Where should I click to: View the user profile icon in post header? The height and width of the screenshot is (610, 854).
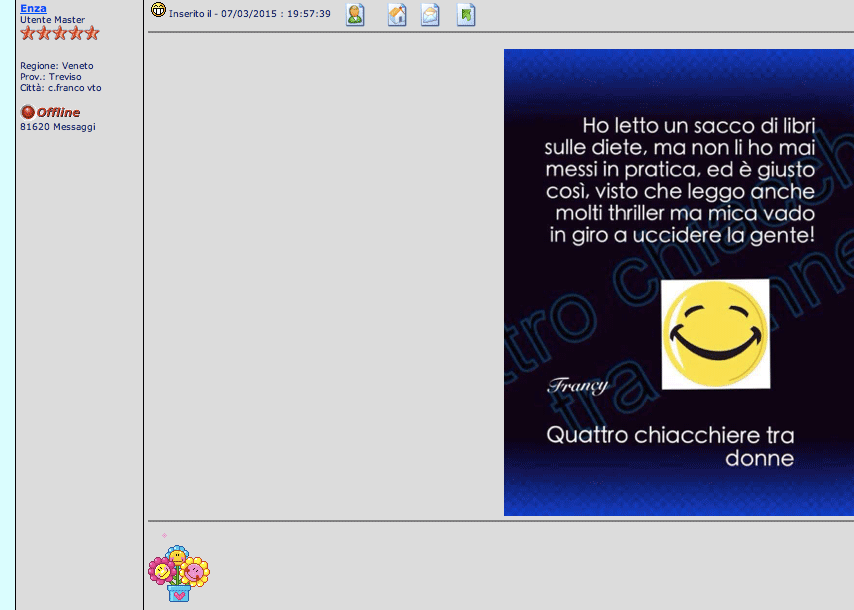tap(355, 14)
